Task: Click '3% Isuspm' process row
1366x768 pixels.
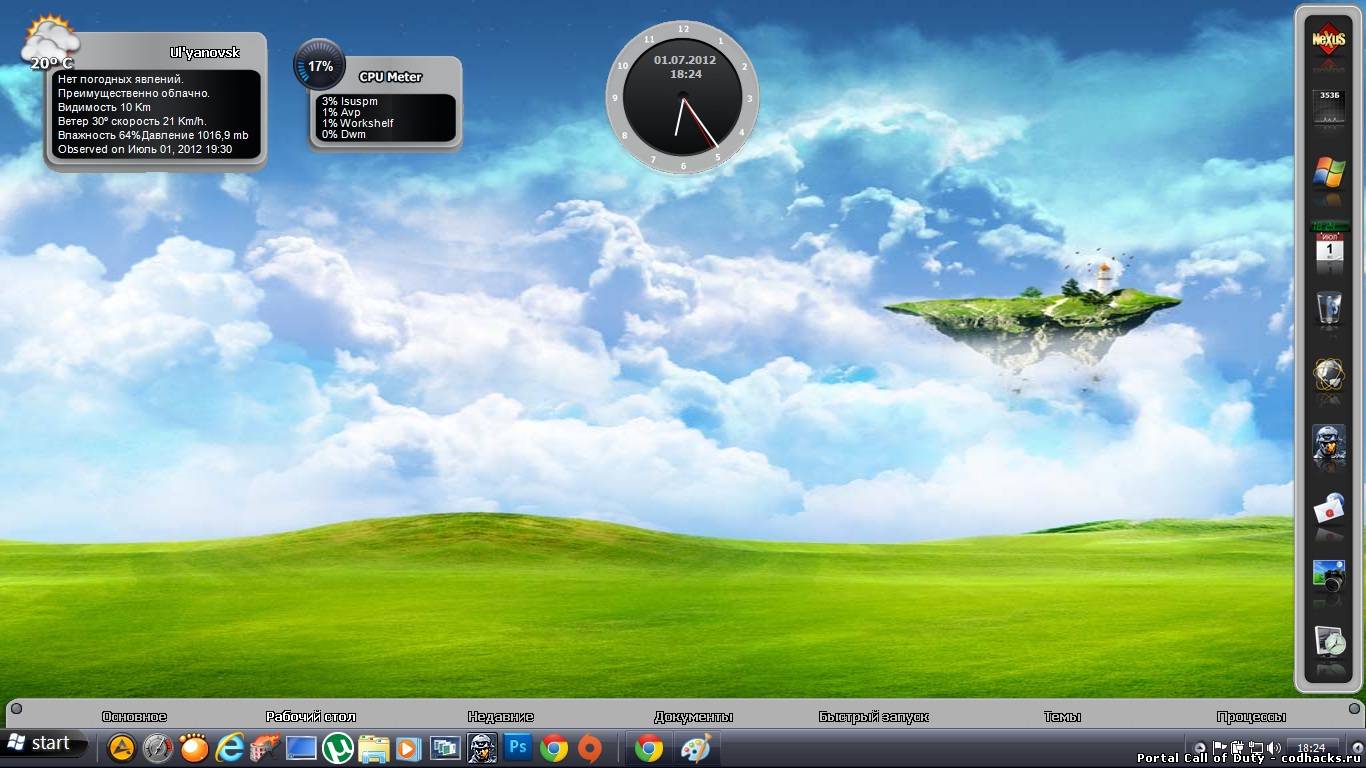Action: 350,101
